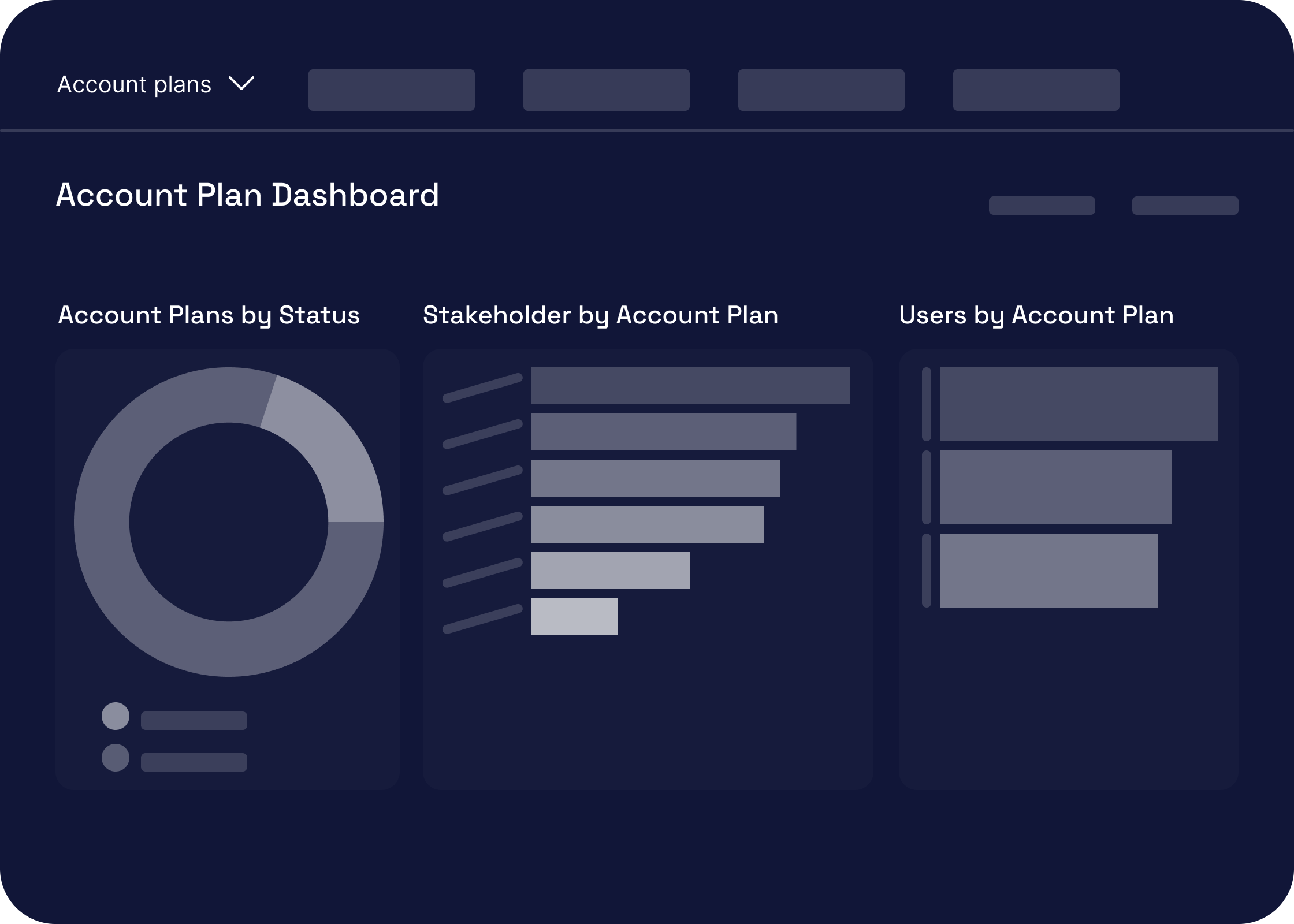The width and height of the screenshot is (1294, 924).
Task: Click the longest bar in Stakeholder chart
Action: click(690, 386)
